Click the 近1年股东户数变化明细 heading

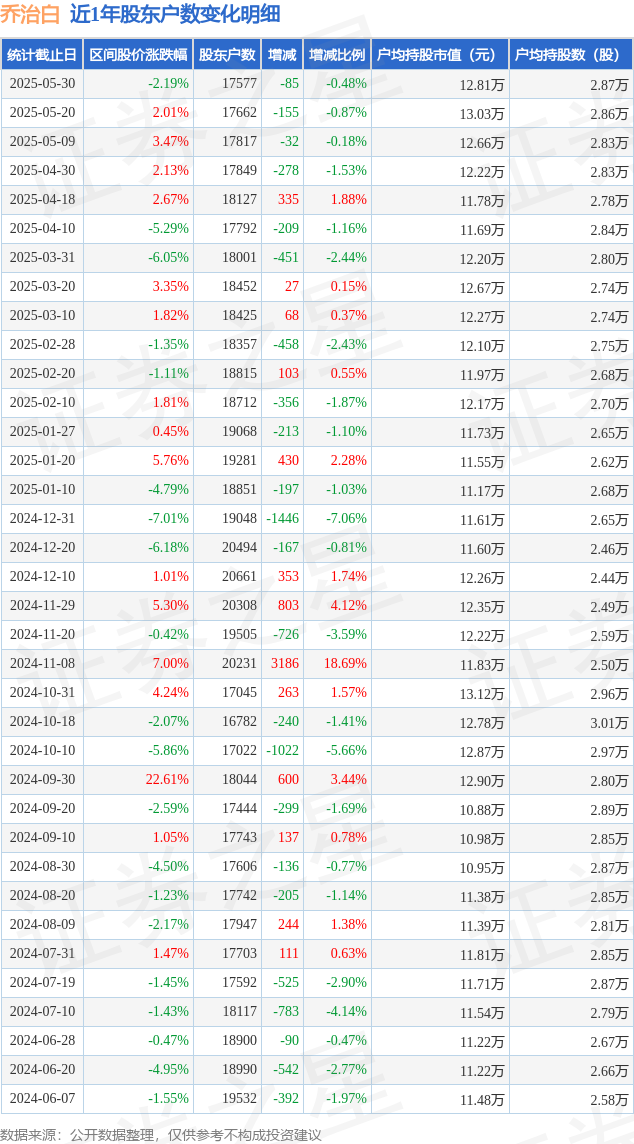[174, 15]
